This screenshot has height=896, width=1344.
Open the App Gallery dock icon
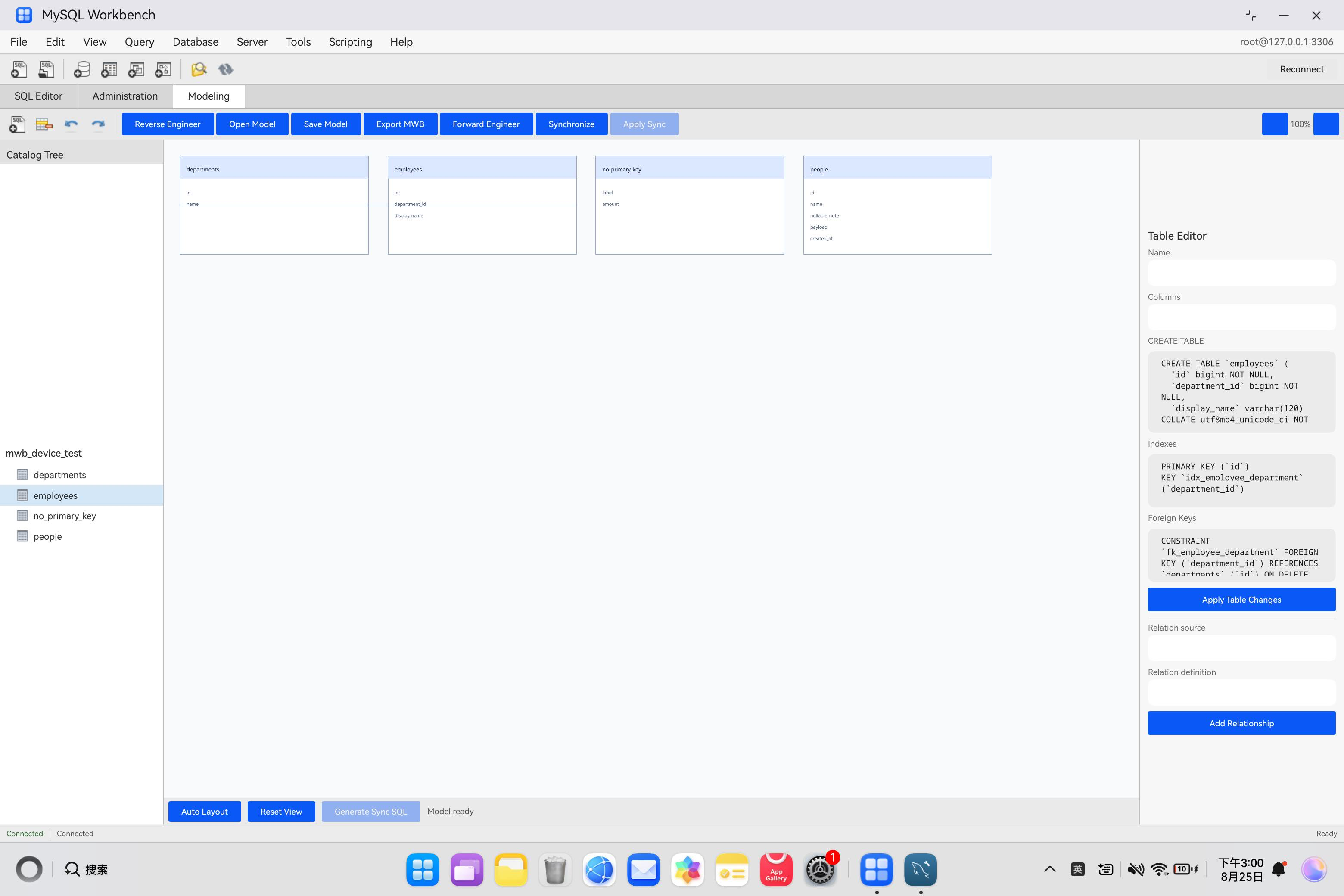(x=776, y=870)
